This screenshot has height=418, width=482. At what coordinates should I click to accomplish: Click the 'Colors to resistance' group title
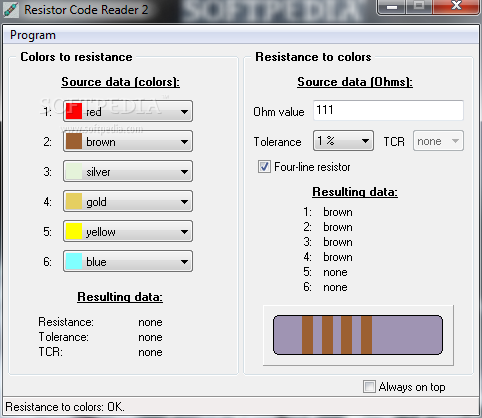tap(76, 57)
